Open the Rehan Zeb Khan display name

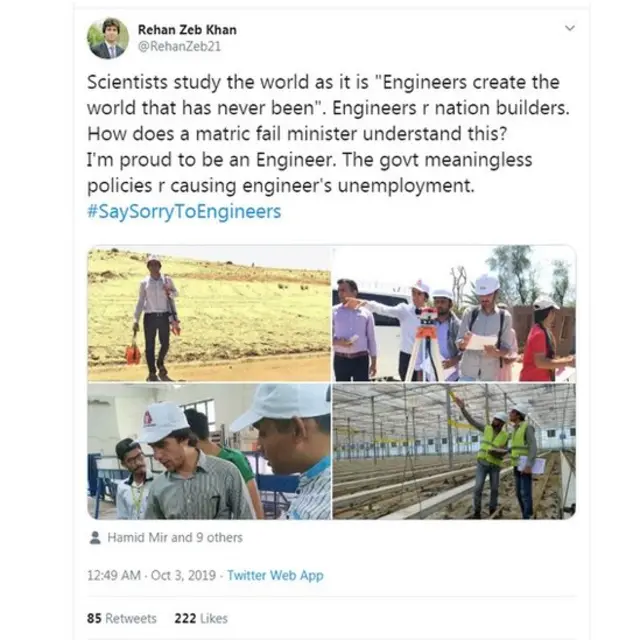[x=185, y=29]
